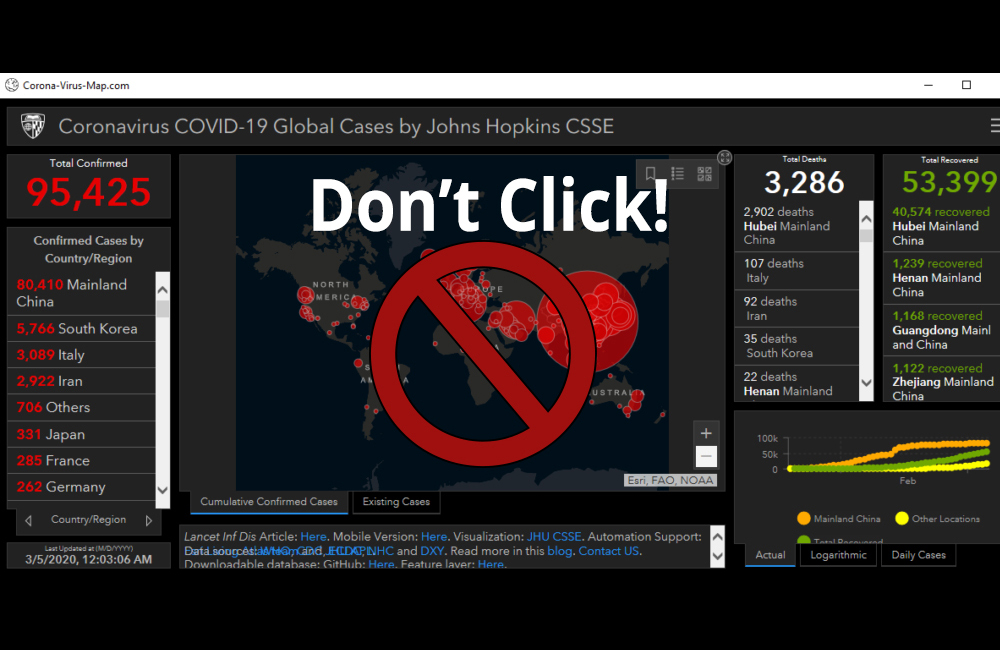Toggle Other Locations yellow legend marker
Image resolution: width=1000 pixels, height=650 pixels.
click(x=901, y=519)
